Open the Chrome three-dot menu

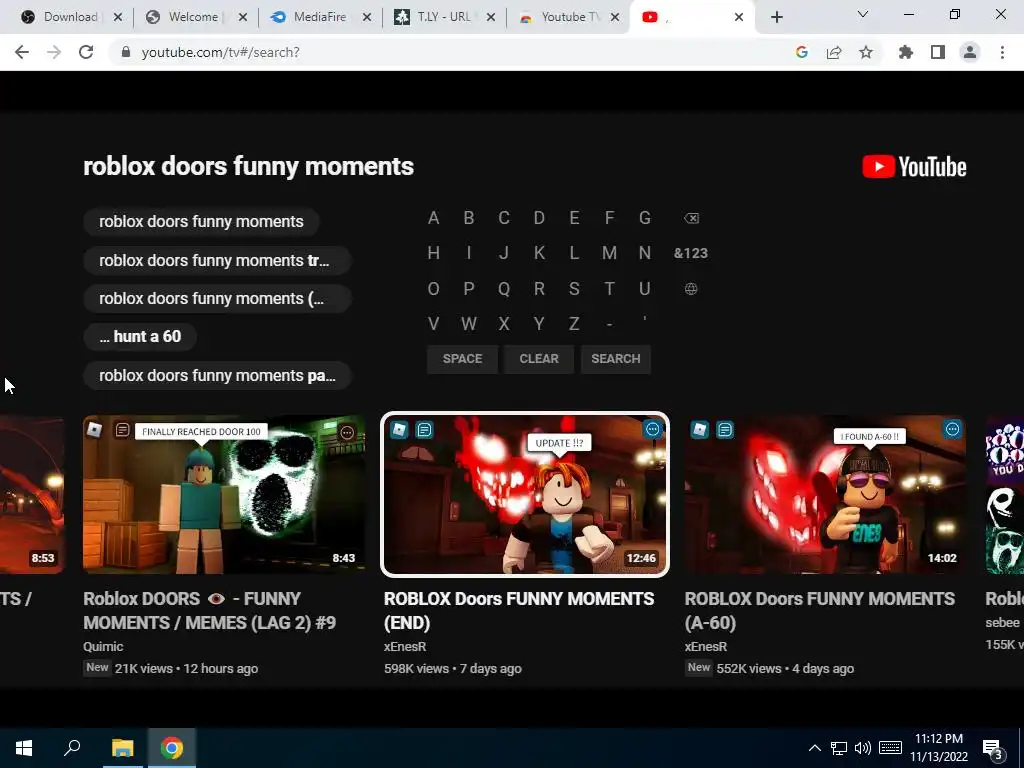(x=1002, y=52)
